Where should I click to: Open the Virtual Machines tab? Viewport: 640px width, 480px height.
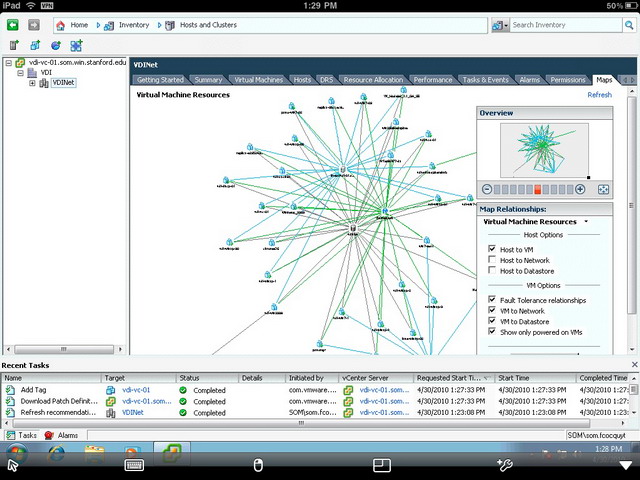(258, 80)
